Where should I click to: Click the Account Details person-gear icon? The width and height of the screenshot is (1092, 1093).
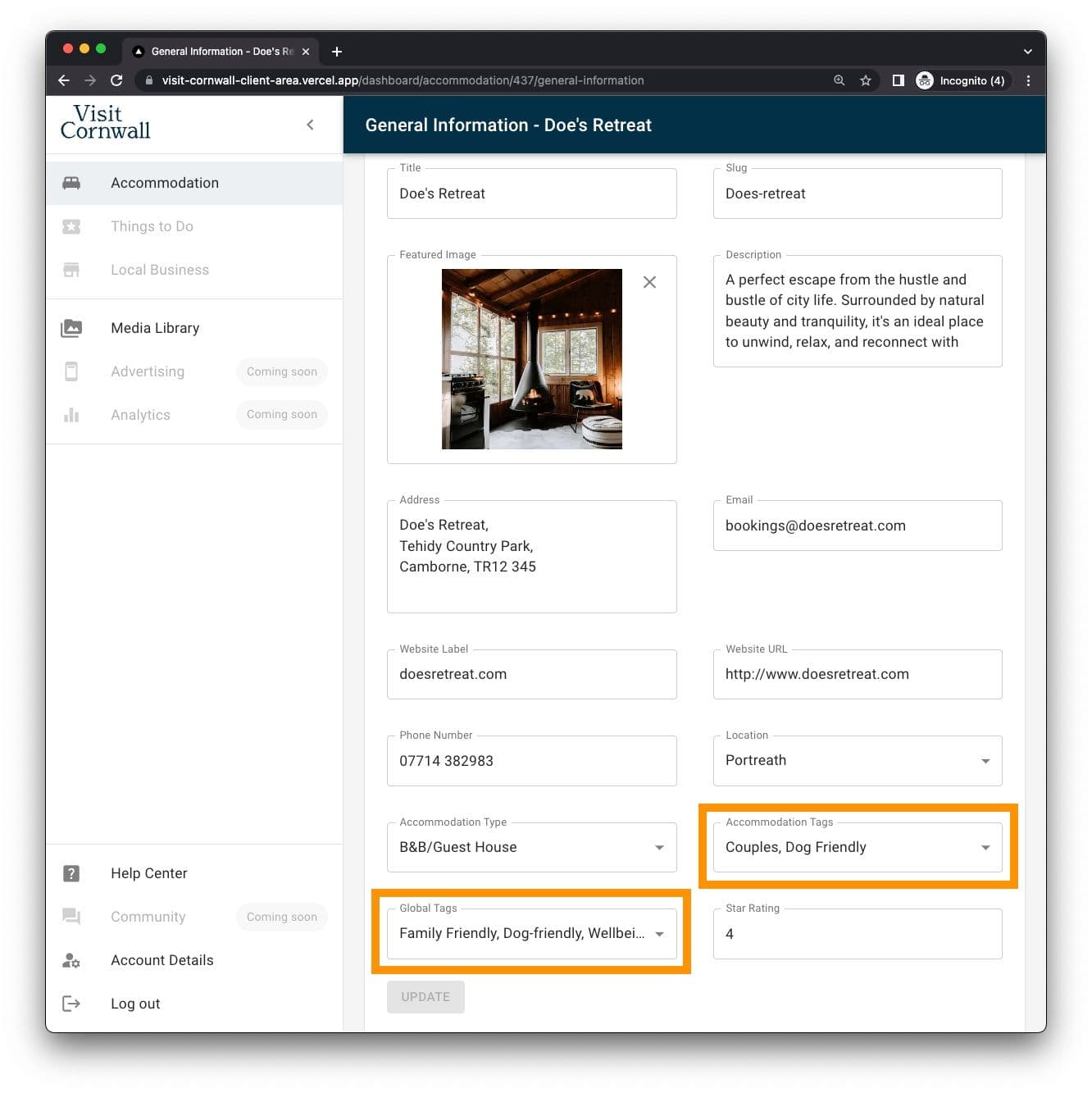71,960
